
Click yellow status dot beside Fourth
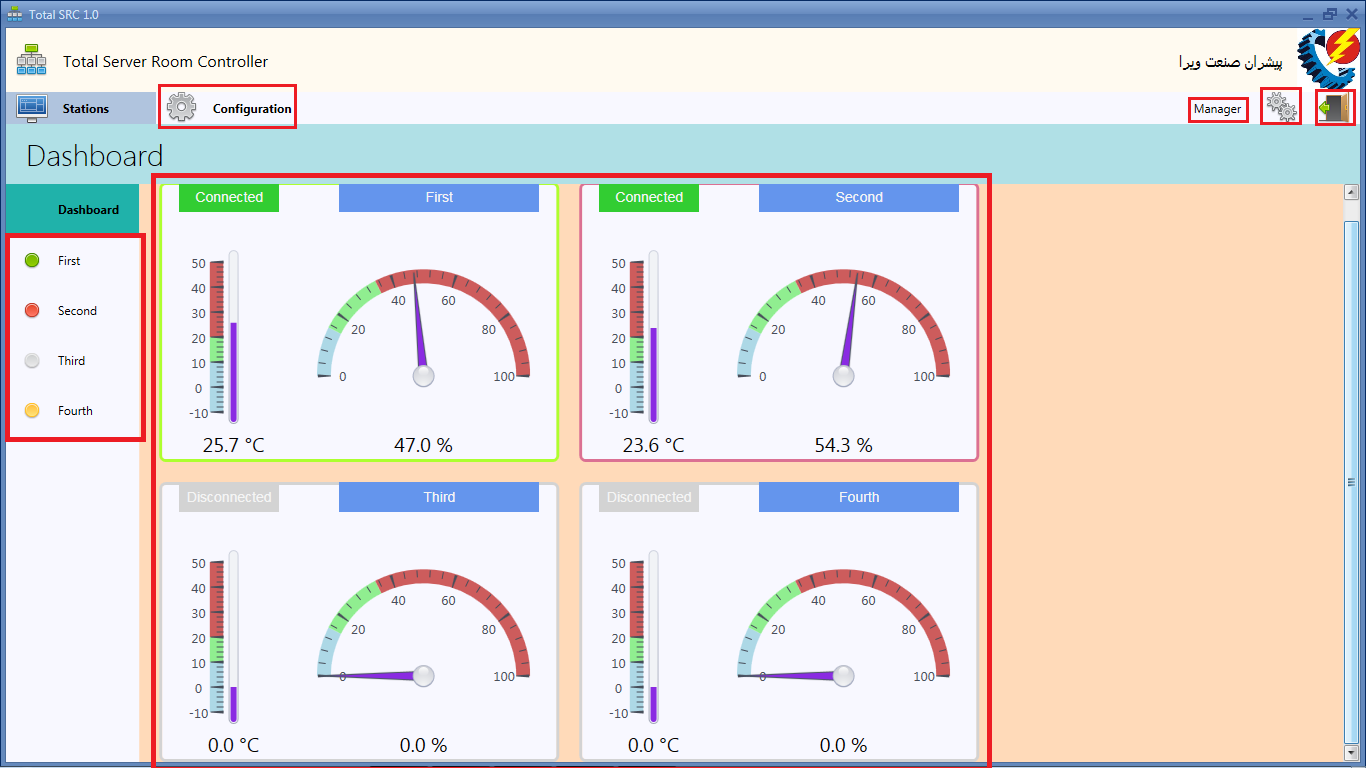pyautogui.click(x=32, y=410)
